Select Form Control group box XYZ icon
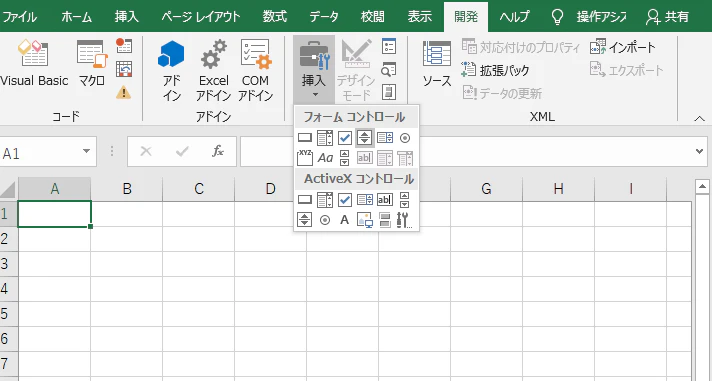Image resolution: width=712 pixels, height=381 pixels. pos(305,158)
